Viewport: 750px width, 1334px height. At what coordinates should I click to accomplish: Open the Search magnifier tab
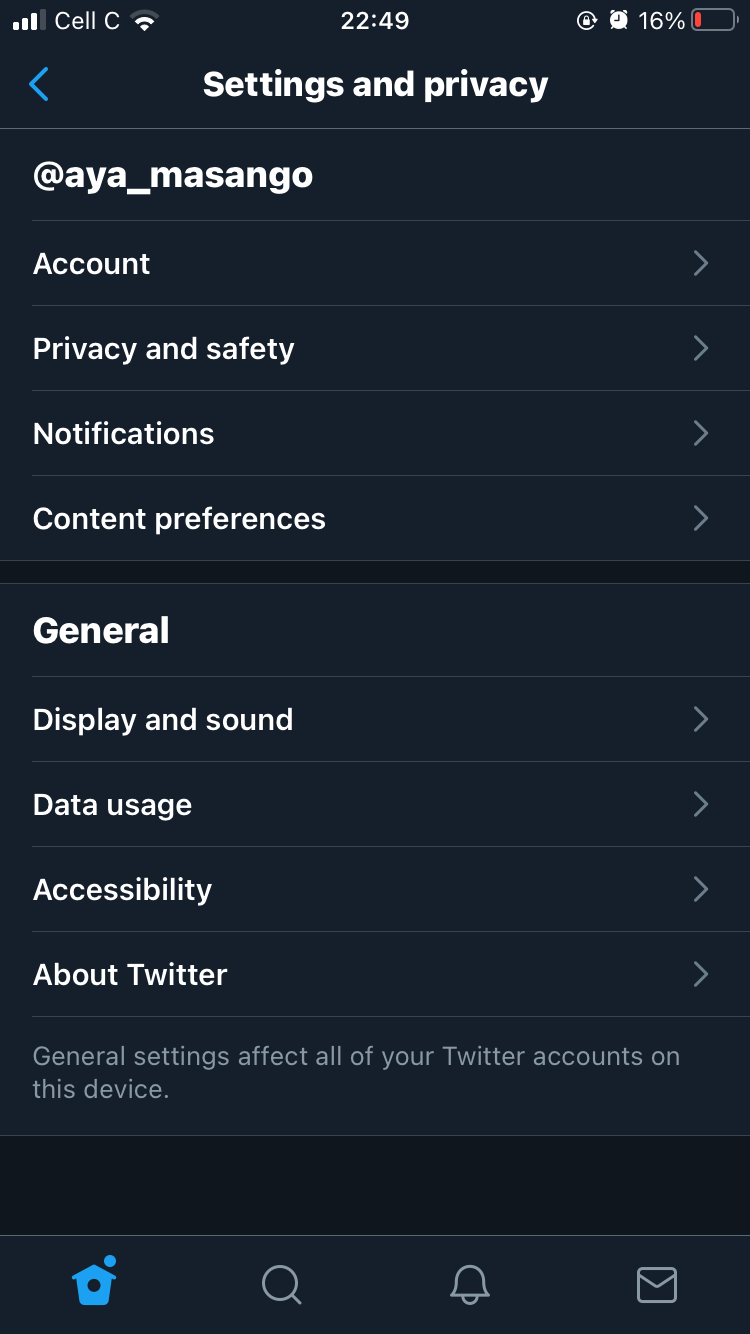click(281, 1284)
